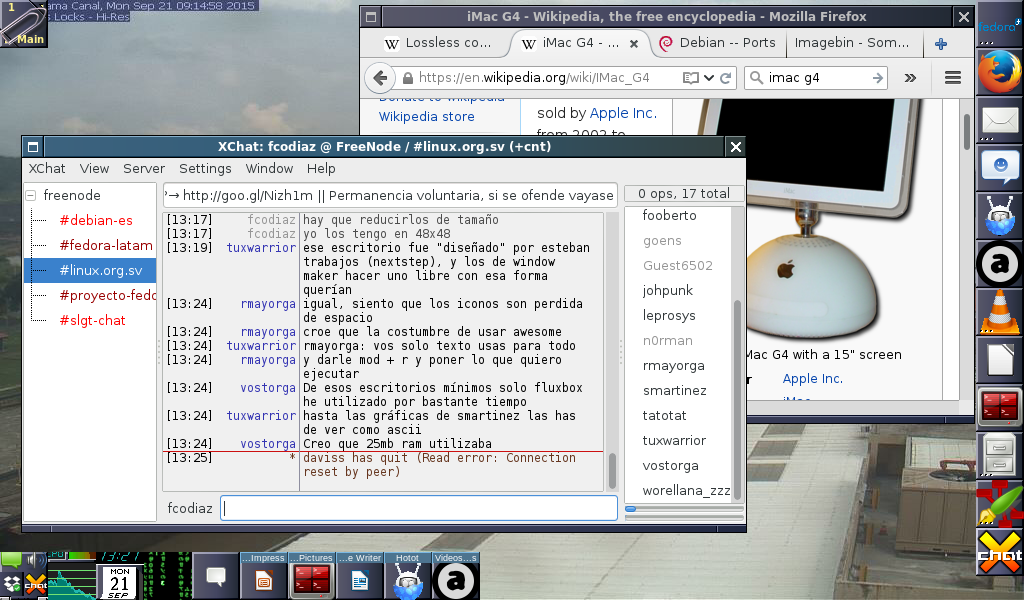
Task: Select the #slgt-chat channel
Action: 92,321
